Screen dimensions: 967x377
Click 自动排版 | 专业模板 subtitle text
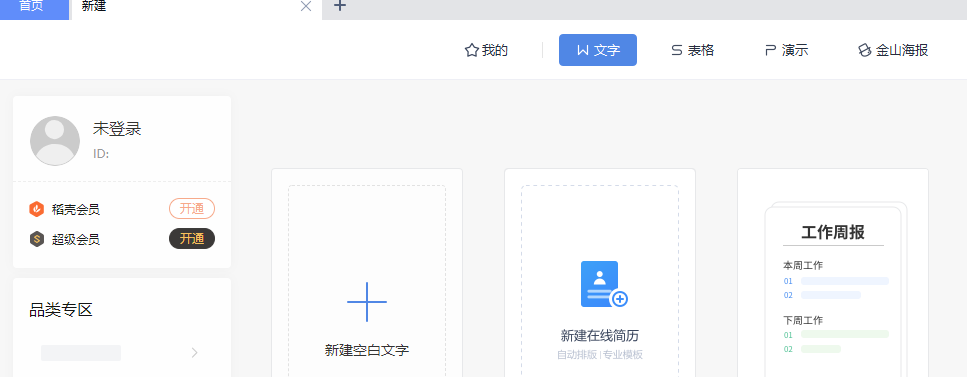coord(599,355)
